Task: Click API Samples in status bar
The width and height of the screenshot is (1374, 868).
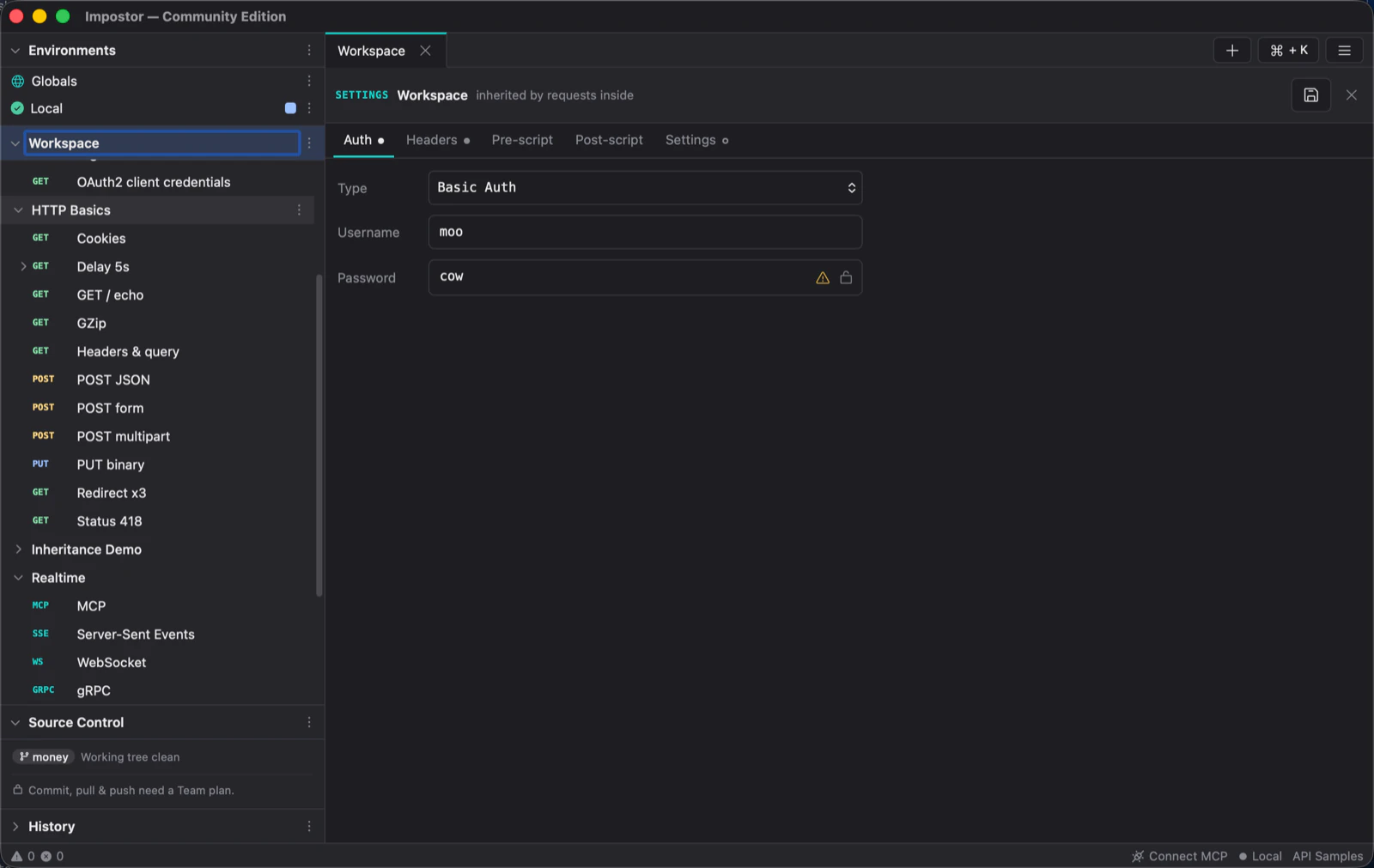Action: click(x=1328, y=857)
